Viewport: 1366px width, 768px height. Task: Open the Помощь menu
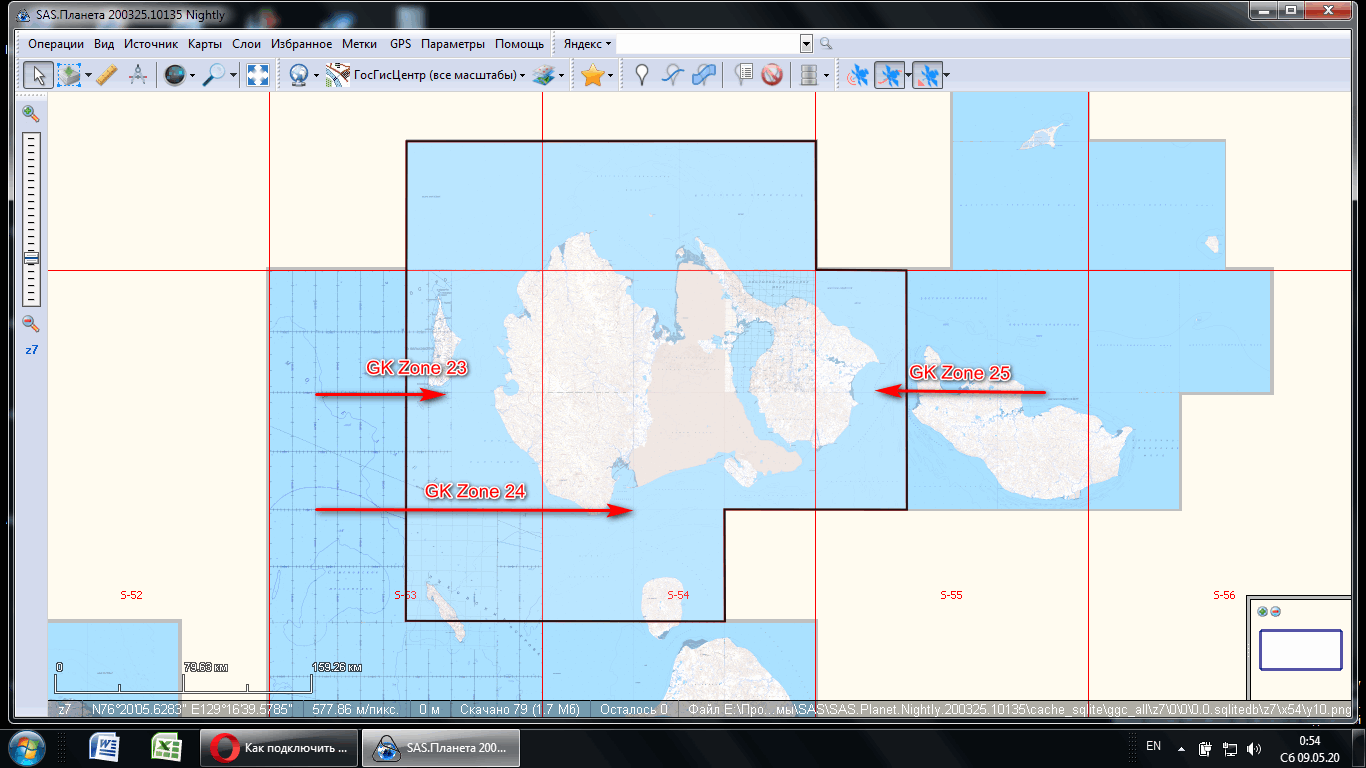520,44
